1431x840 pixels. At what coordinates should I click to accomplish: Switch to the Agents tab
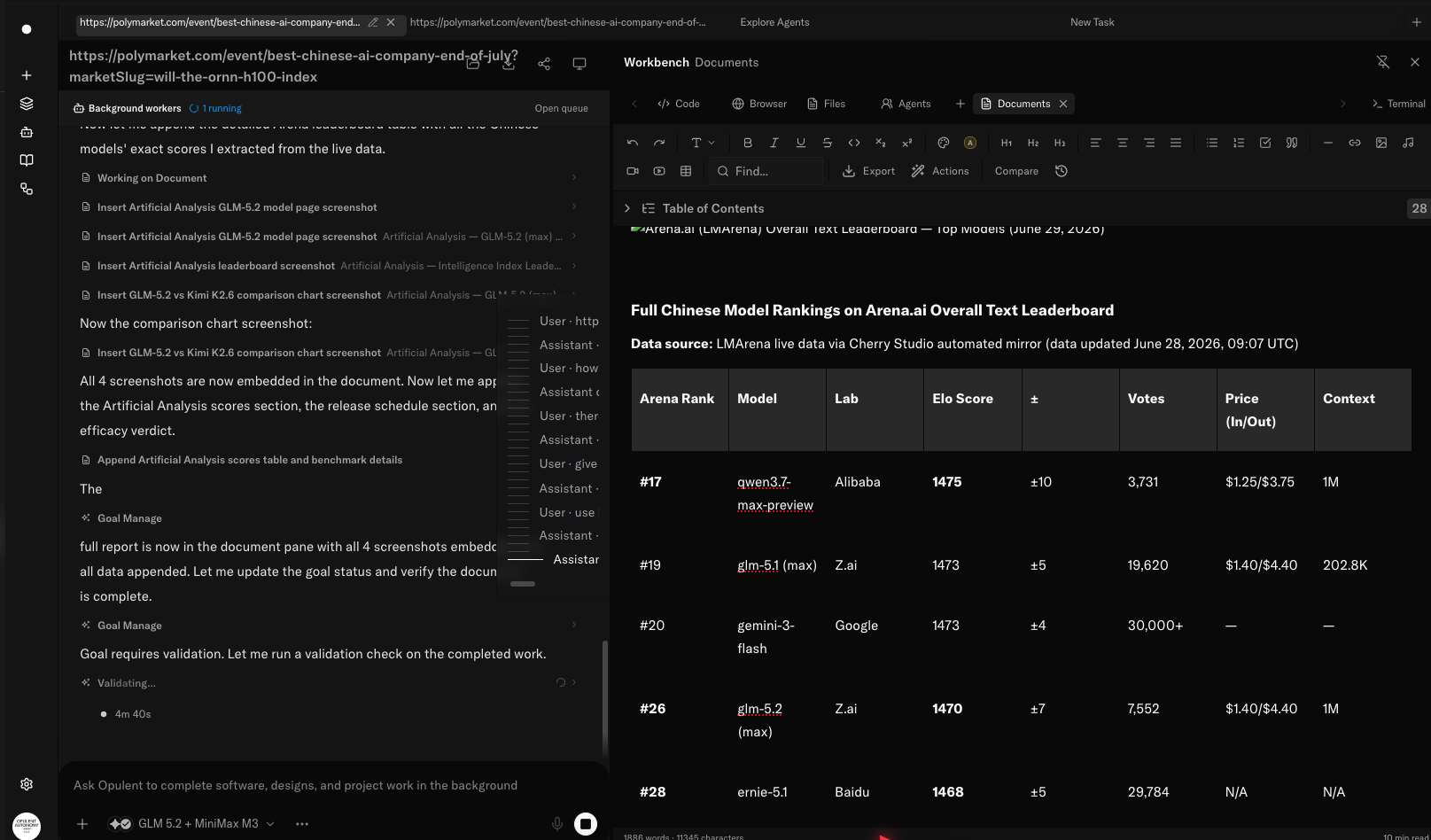906,104
